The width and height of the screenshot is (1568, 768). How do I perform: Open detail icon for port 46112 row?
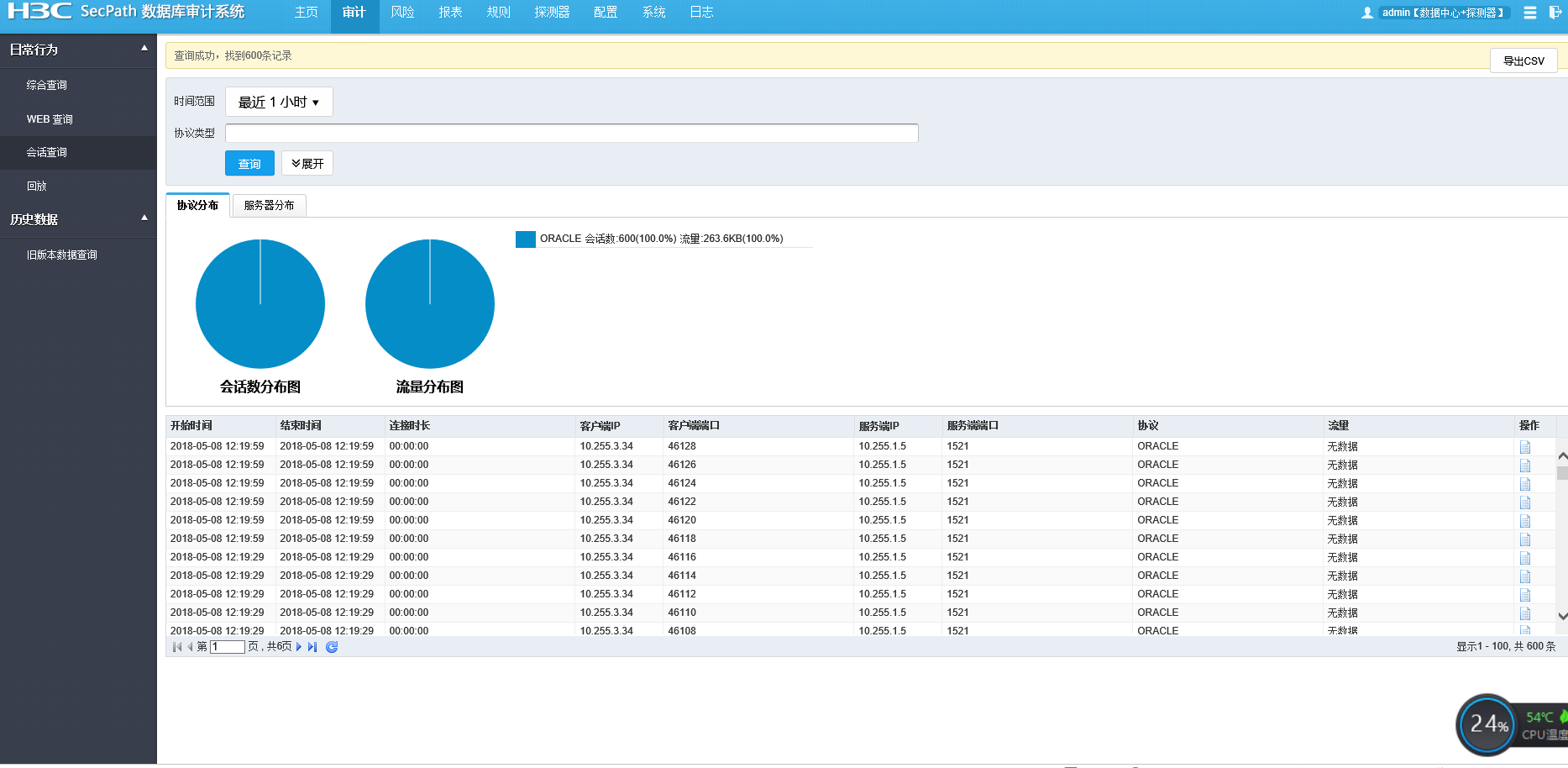point(1525,595)
